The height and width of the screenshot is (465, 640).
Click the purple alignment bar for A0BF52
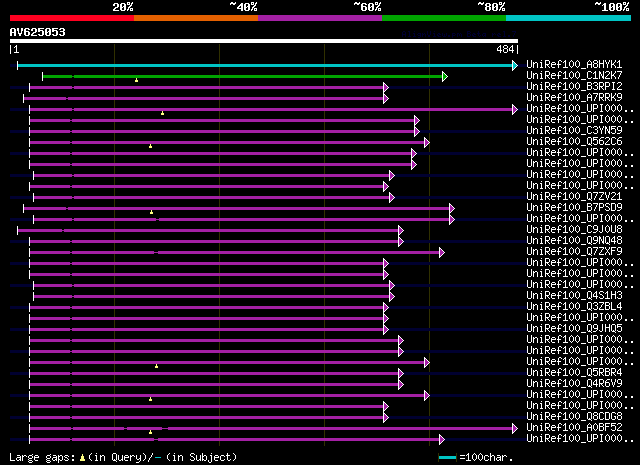click(271, 428)
